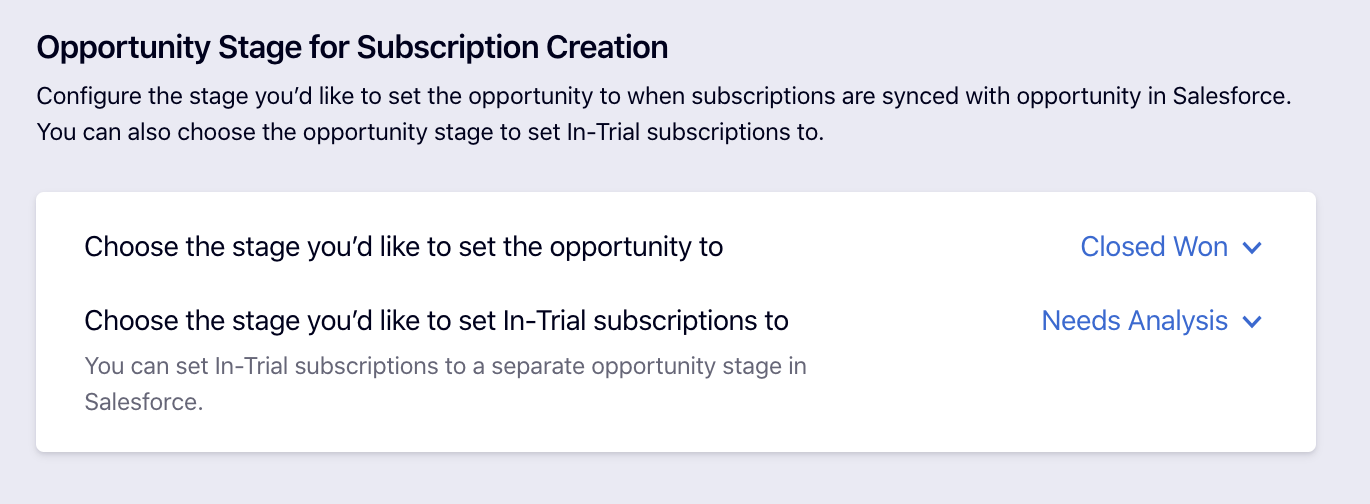The image size is (1370, 504).
Task: Select the 'Needs Analysis' text value
Action: [1134, 321]
